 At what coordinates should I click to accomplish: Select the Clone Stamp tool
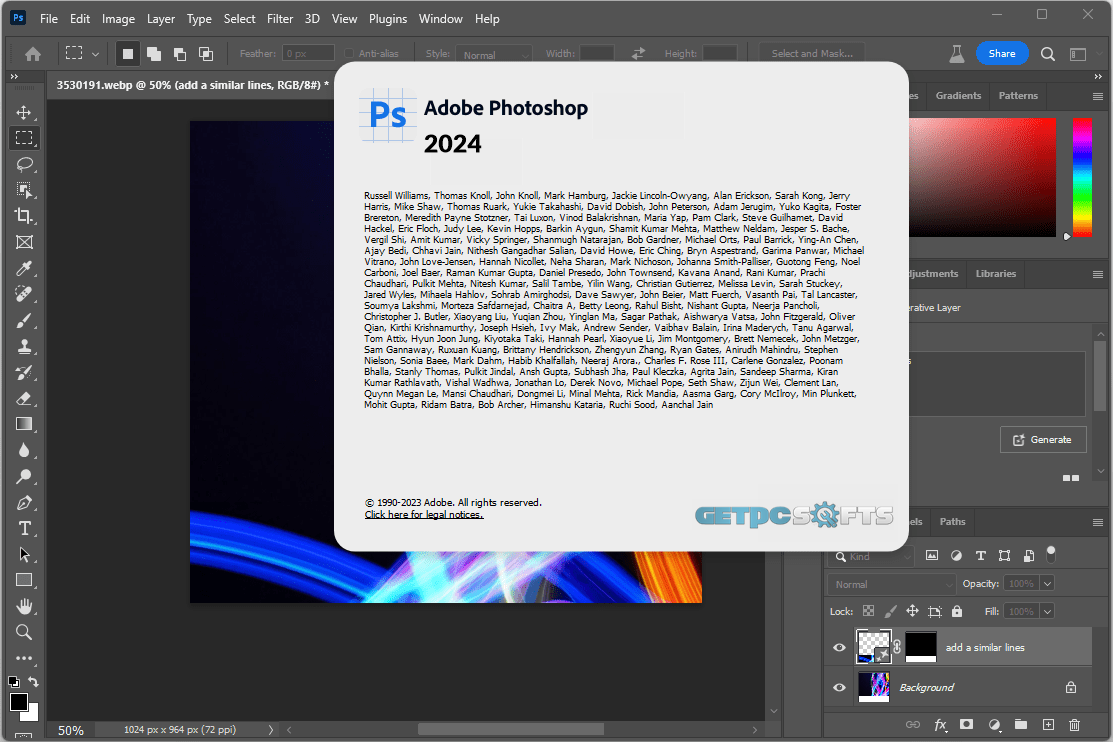[24, 347]
